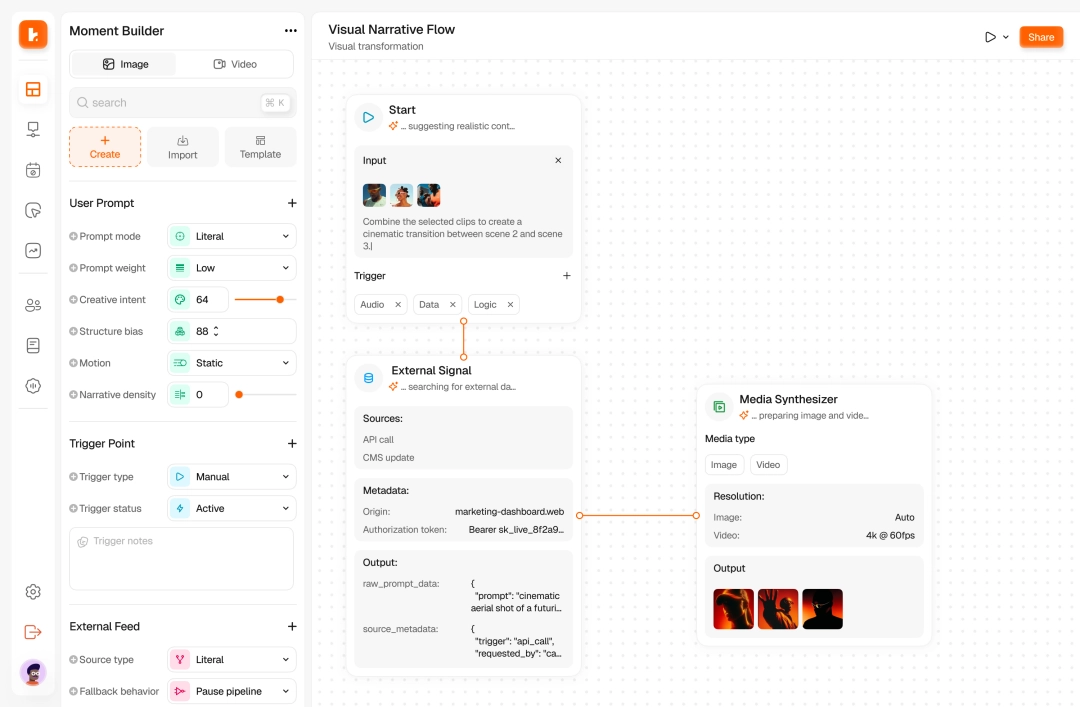Click the Creative intent value field

click(198, 300)
